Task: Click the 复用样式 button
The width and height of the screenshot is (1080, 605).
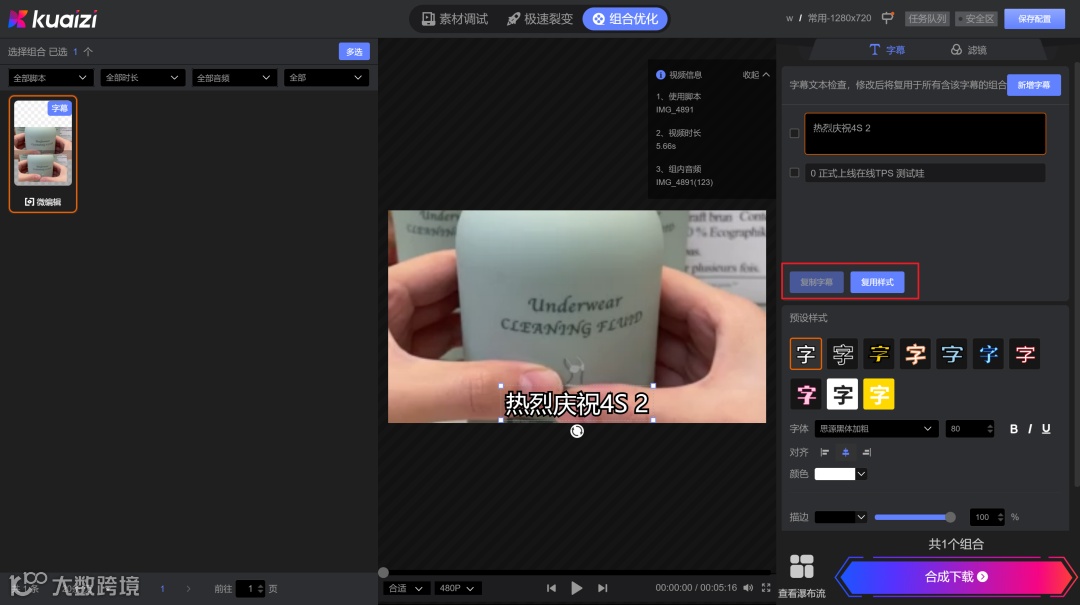Action: [877, 282]
